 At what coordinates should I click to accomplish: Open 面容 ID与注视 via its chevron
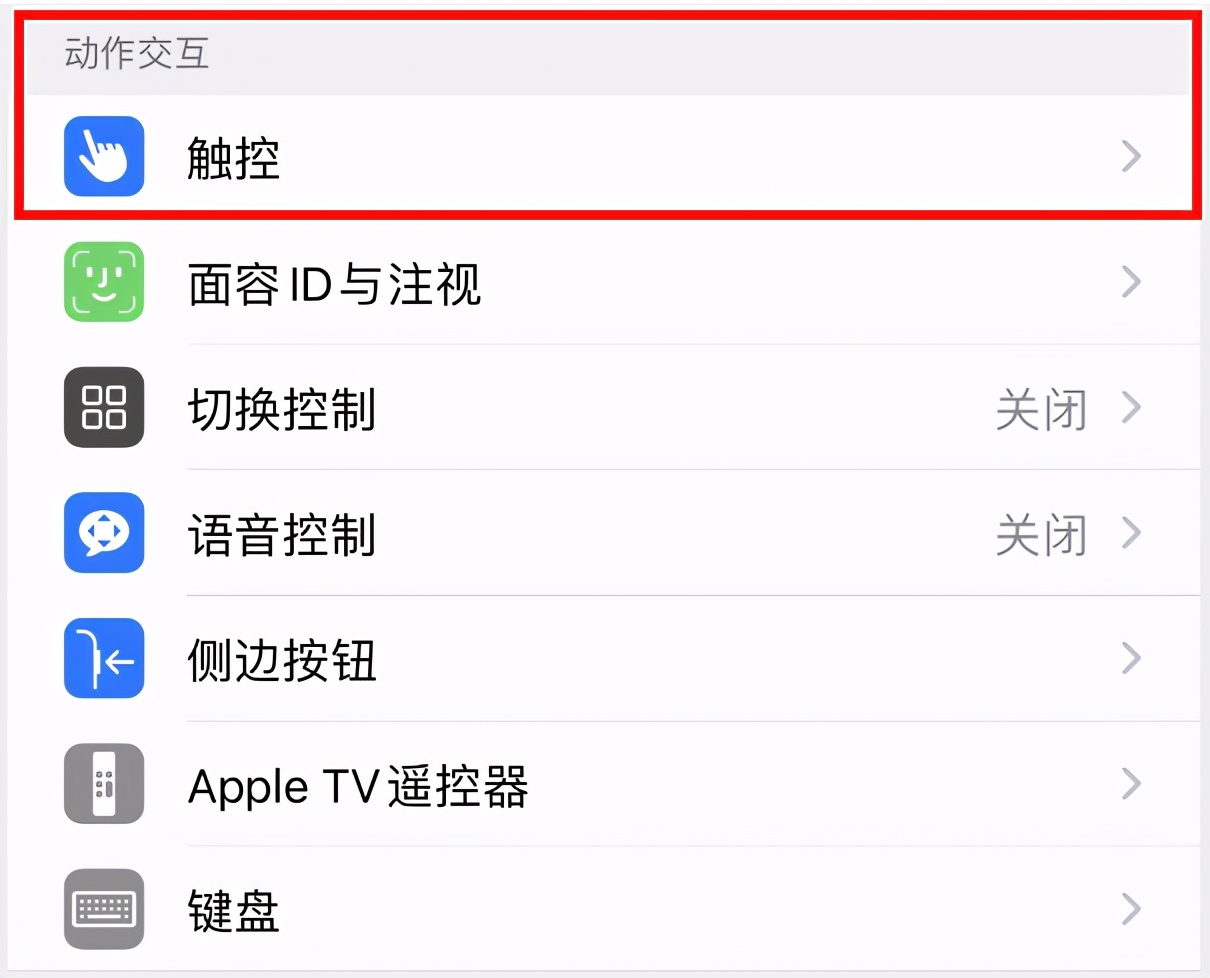tap(1131, 282)
